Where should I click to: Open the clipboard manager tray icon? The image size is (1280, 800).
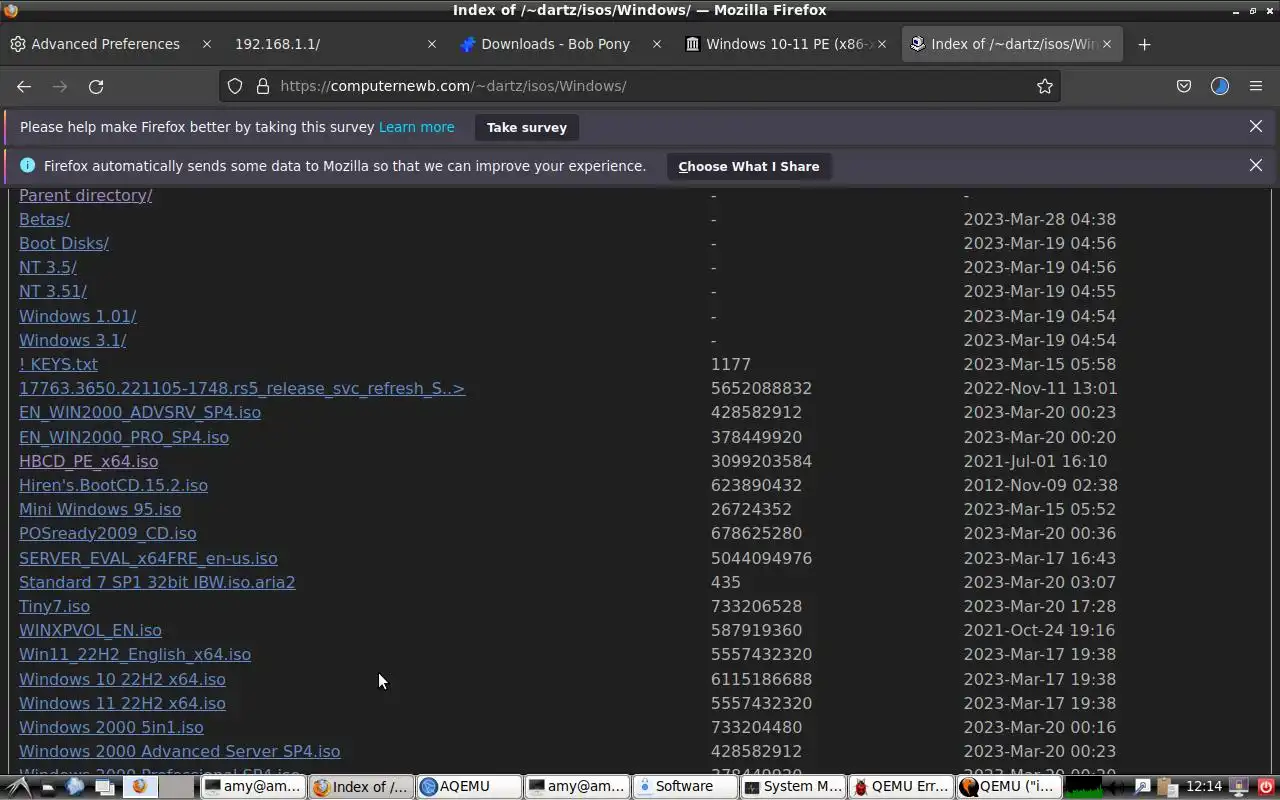tap(1168, 787)
